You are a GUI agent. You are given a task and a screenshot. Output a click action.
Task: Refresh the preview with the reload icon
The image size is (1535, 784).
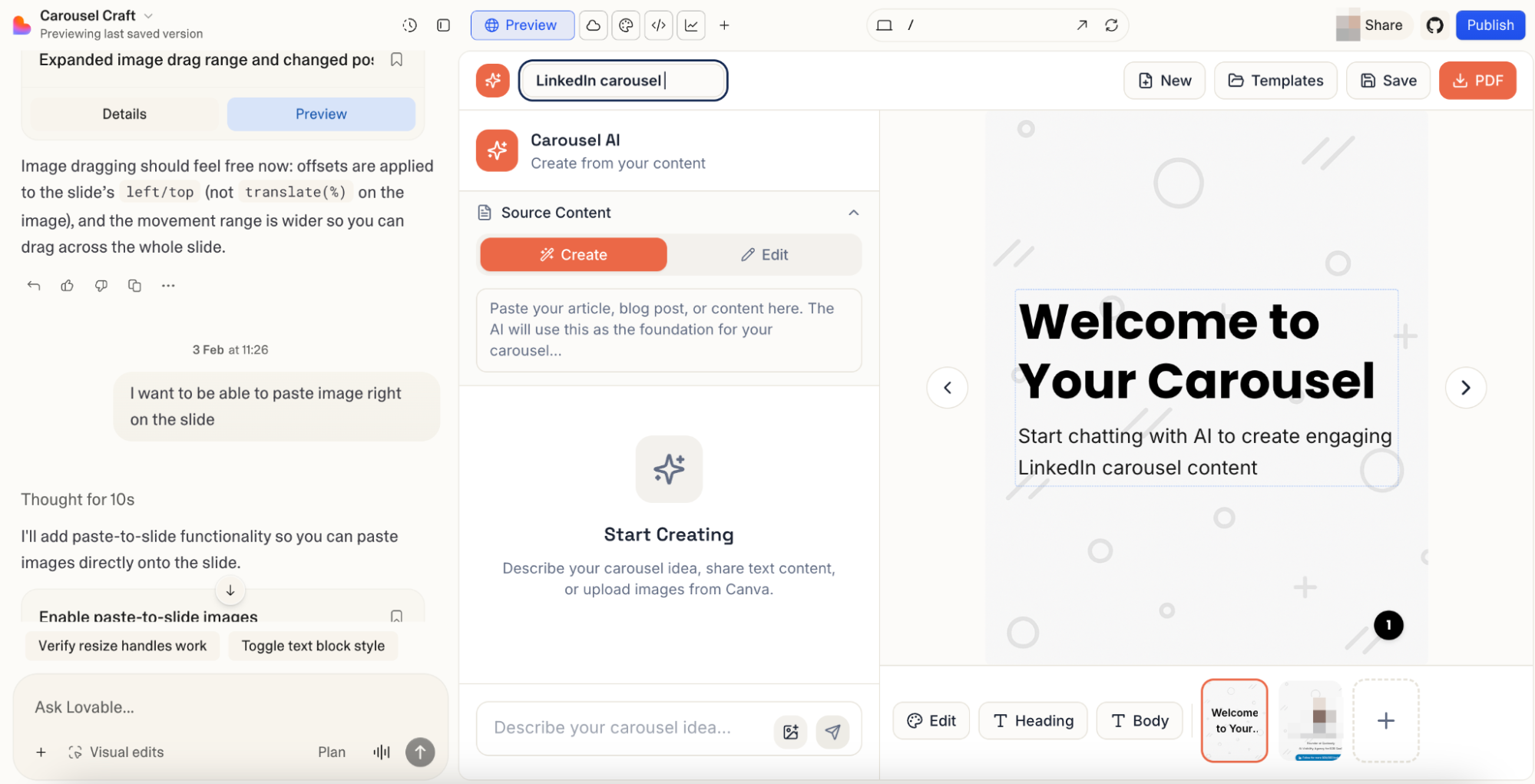click(x=1112, y=25)
